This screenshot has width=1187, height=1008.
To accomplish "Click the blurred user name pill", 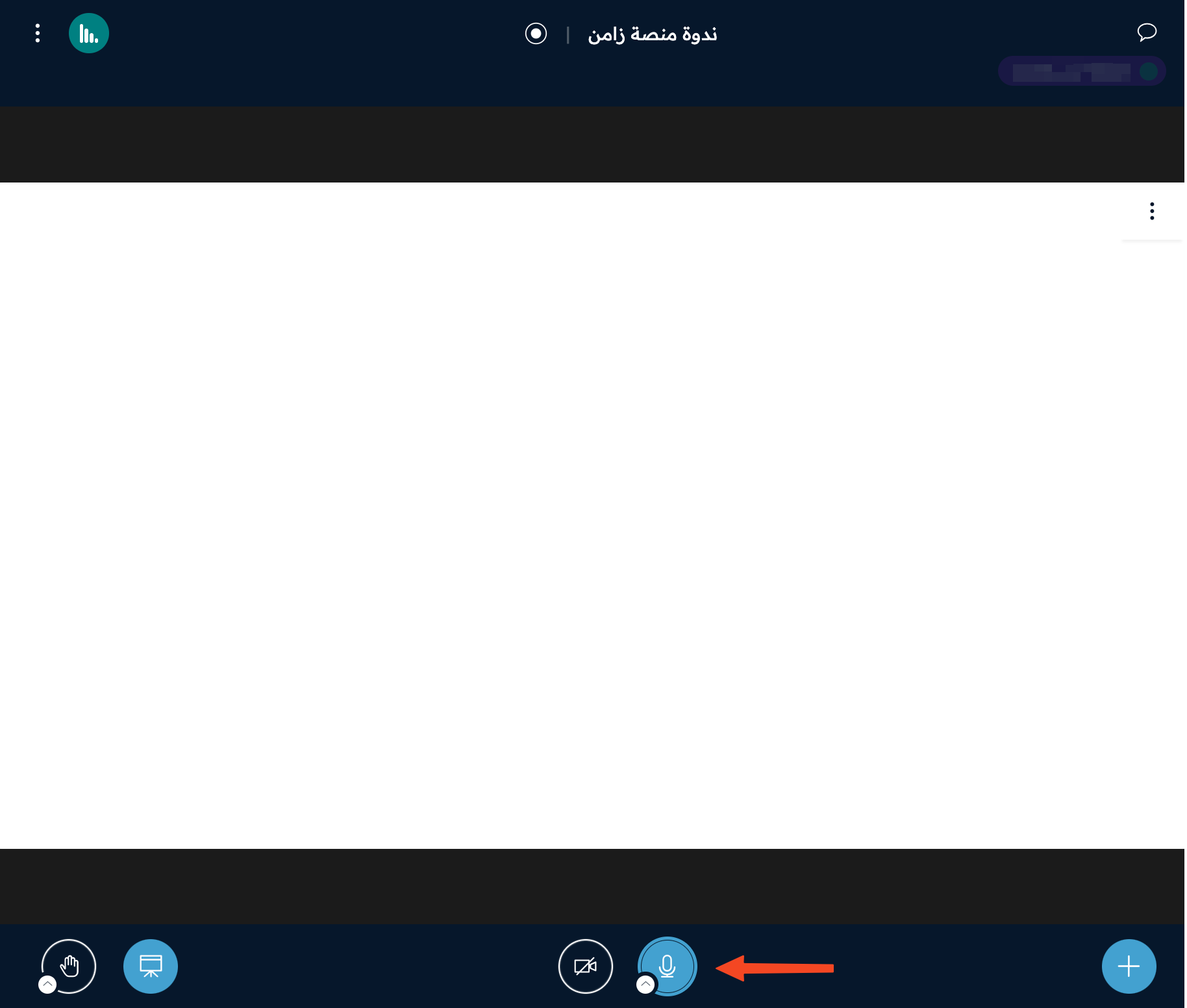I will click(x=1082, y=71).
